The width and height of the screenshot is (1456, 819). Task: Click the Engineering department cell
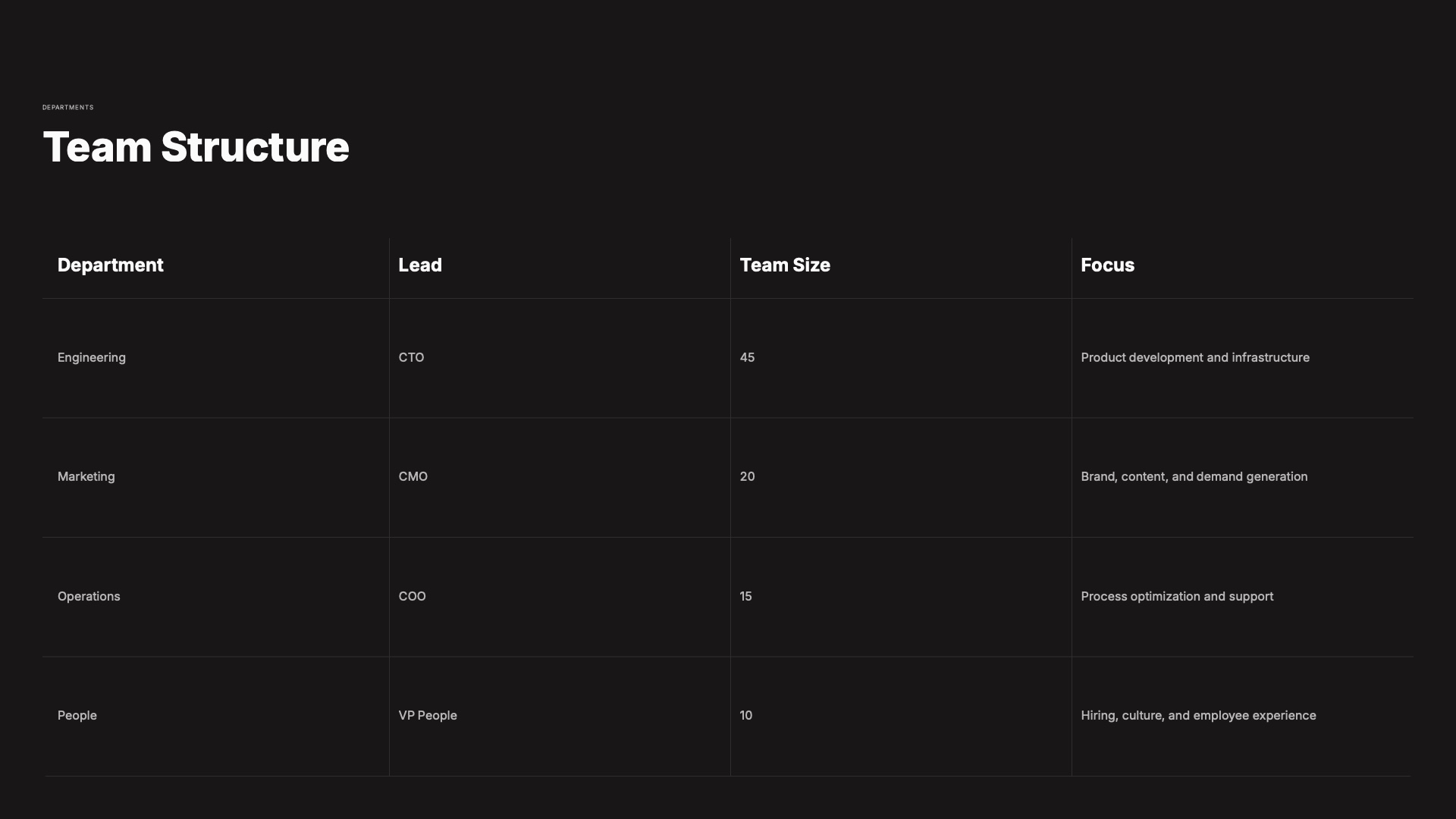(x=92, y=358)
